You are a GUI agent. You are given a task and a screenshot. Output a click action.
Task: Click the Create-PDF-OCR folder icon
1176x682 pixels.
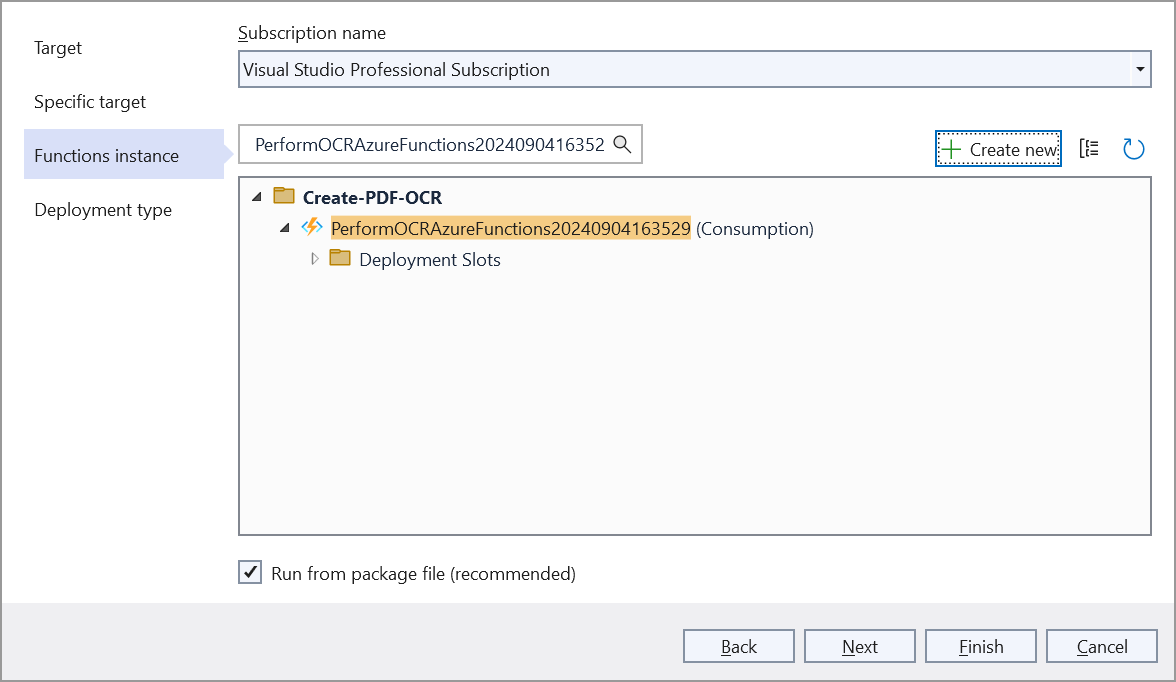pos(284,197)
